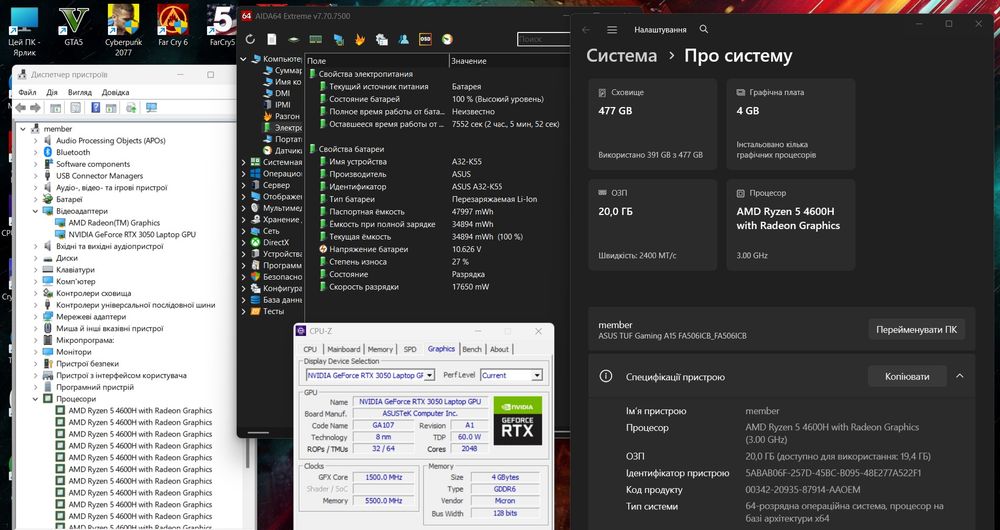Screen dimensions: 1000x530
Task: Select the Электропитание node in AIDA64 tree
Action: pyautogui.click(x=283, y=128)
